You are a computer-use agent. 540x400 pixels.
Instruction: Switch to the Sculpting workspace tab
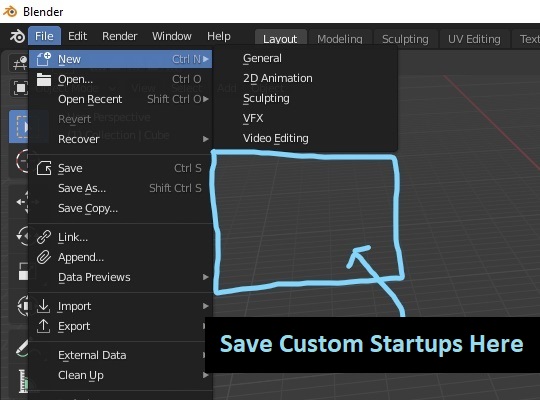(x=405, y=39)
